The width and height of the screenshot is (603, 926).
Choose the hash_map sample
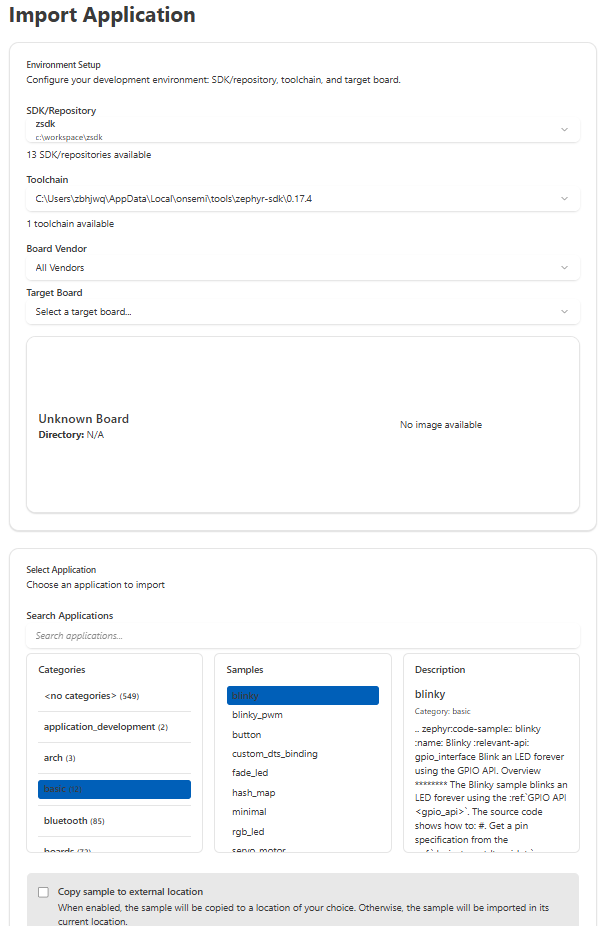coord(254,793)
